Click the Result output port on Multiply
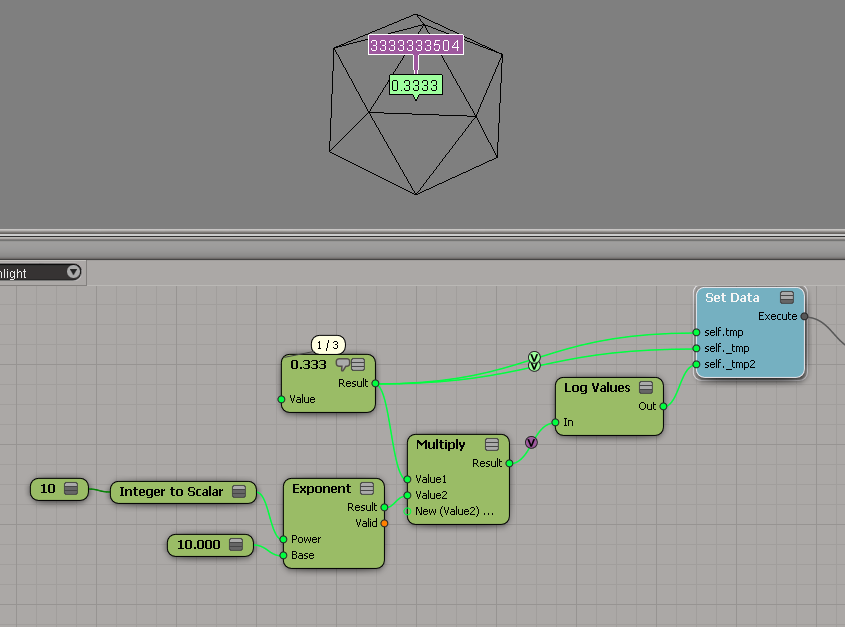The height and width of the screenshot is (627, 845). (509, 463)
